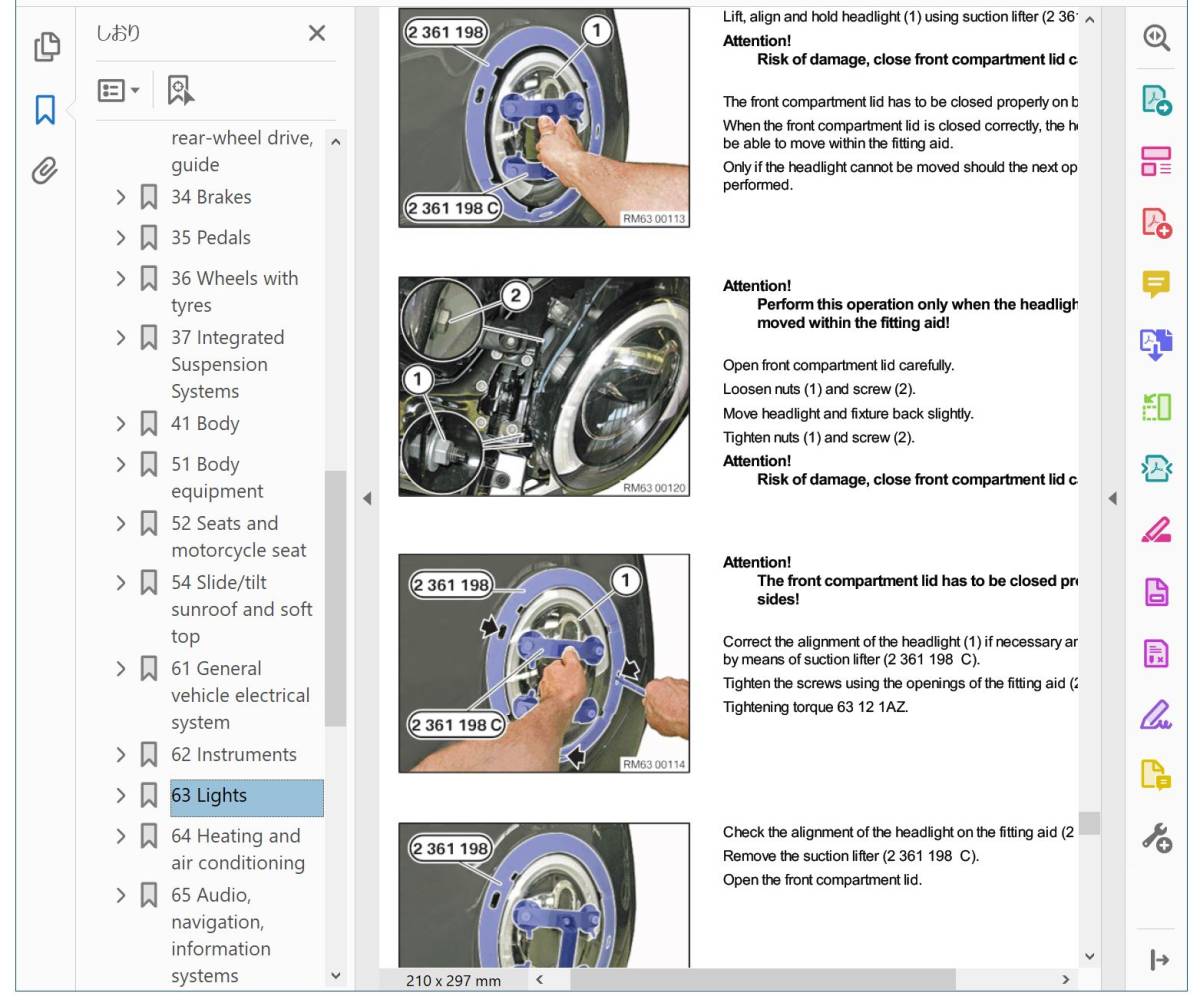Go to 36 Wheels with tyres bookmark

(235, 292)
